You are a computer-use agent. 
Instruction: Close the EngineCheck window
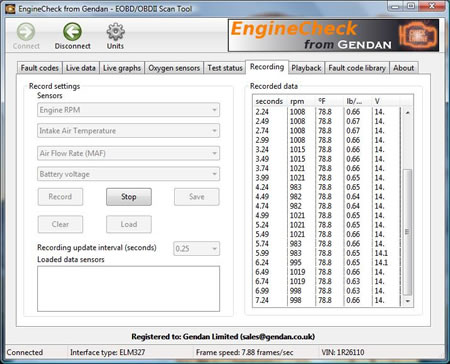click(x=432, y=6)
